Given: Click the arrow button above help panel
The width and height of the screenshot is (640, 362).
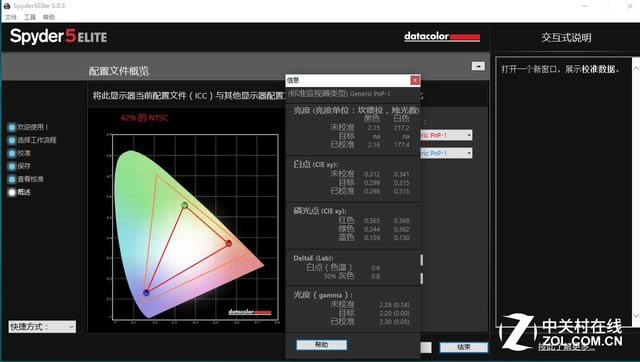Looking at the screenshot, I should pyautogui.click(x=478, y=66).
